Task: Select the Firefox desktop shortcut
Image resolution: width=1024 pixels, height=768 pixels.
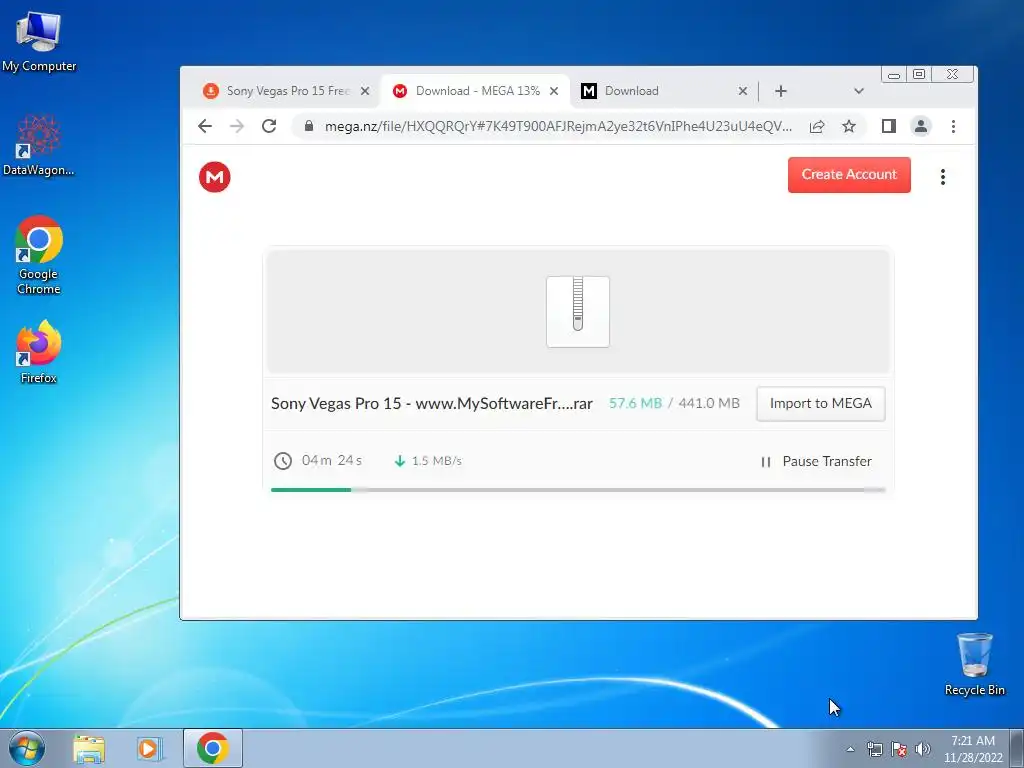Action: 39,352
